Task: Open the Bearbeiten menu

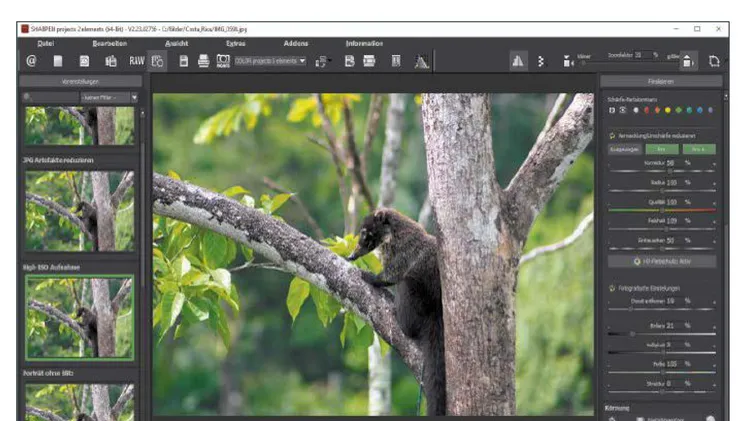Action: (x=110, y=43)
